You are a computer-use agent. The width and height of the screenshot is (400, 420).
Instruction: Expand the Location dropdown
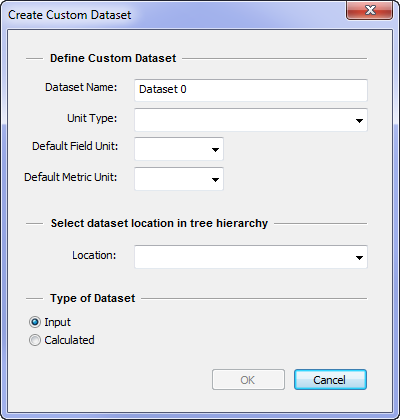(x=251, y=257)
